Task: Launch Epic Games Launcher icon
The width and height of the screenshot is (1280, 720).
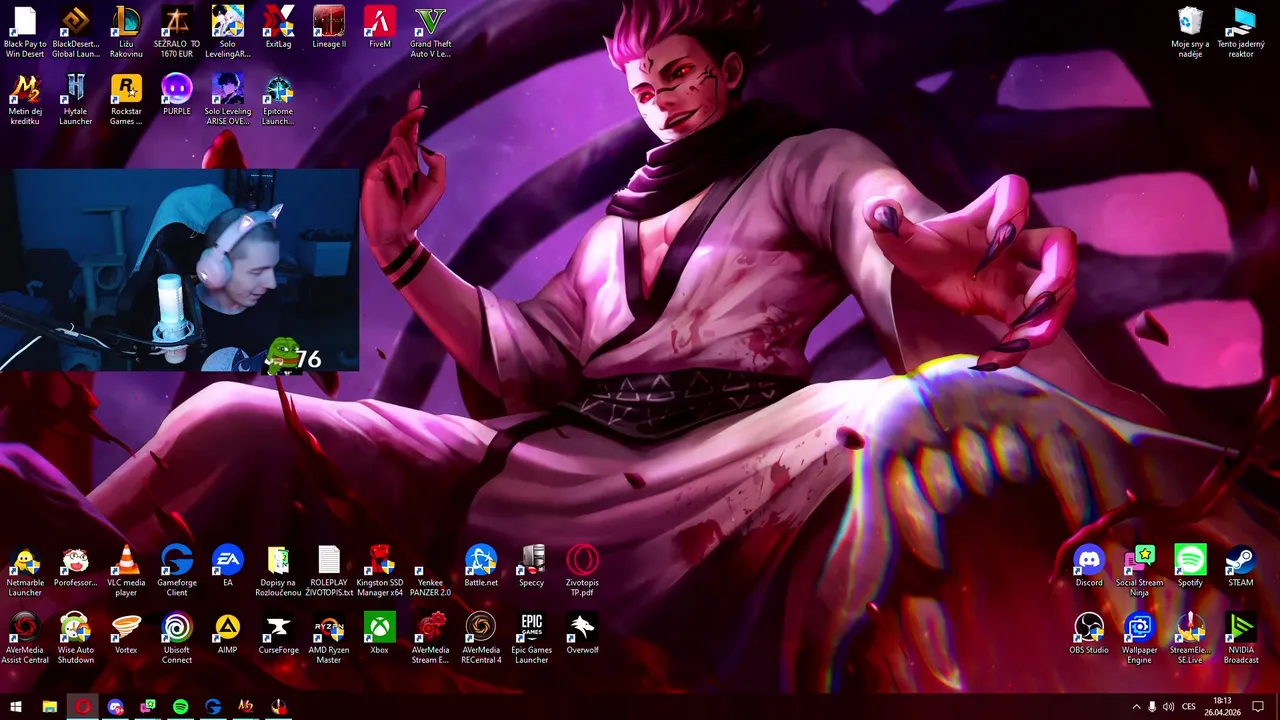Action: tap(532, 639)
